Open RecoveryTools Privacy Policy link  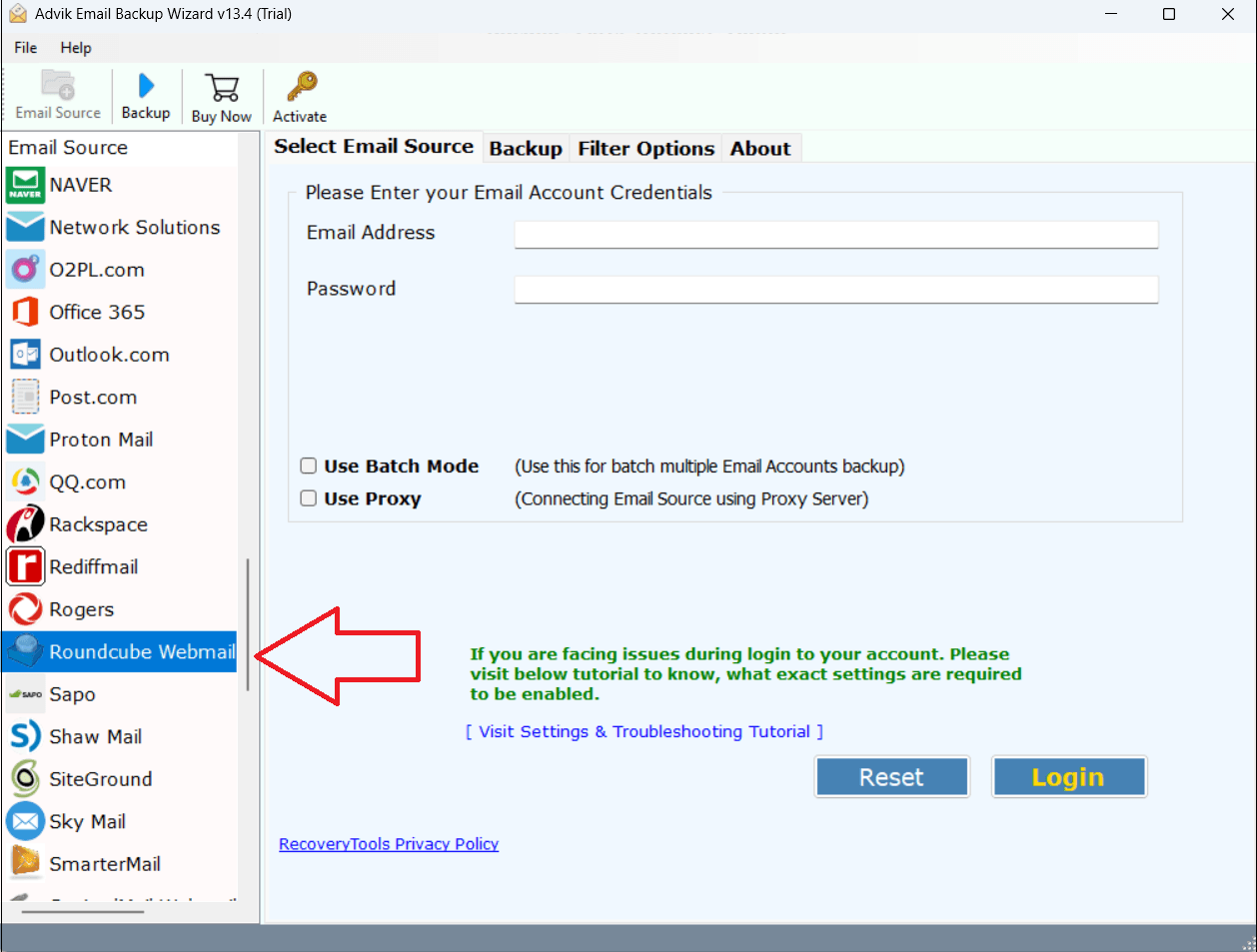click(x=389, y=844)
